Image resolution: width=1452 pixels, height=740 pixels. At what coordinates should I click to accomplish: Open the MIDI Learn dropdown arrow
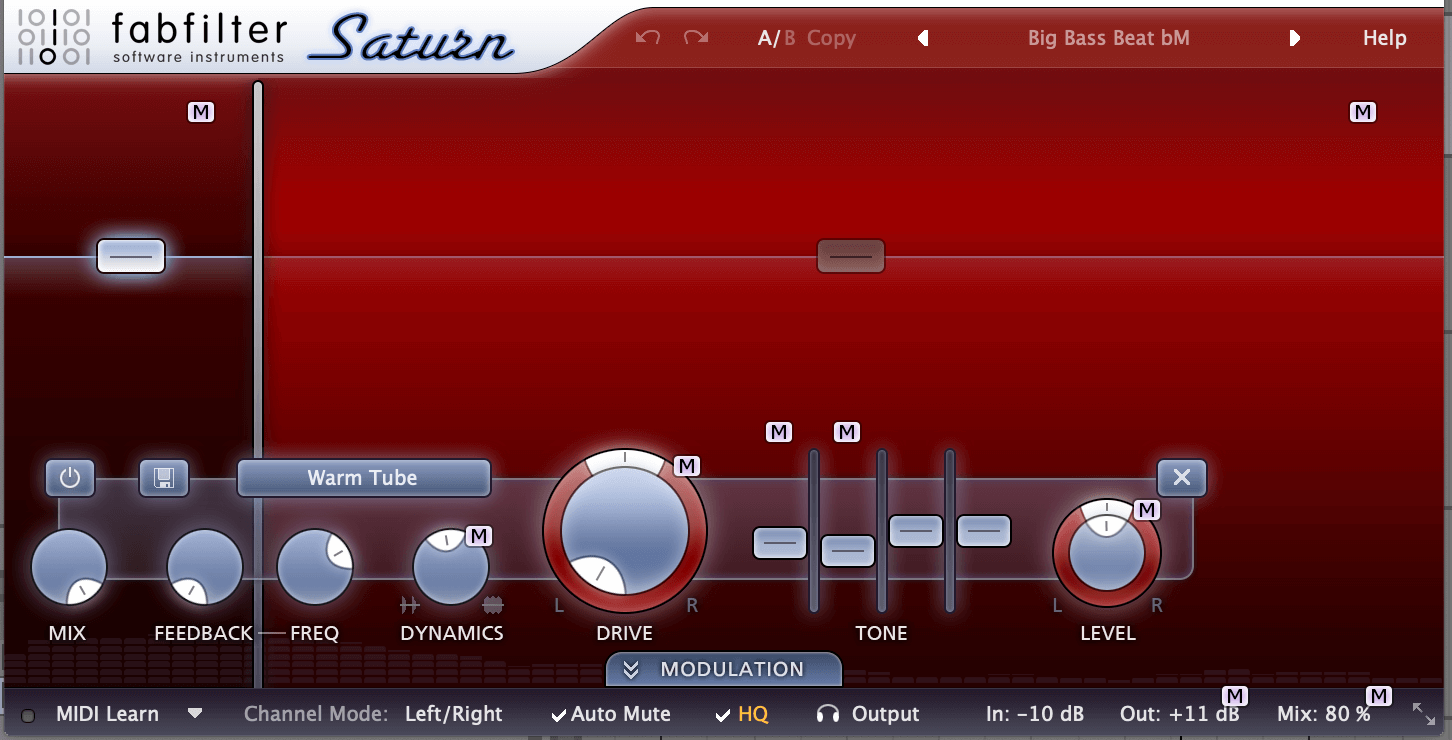(x=195, y=714)
